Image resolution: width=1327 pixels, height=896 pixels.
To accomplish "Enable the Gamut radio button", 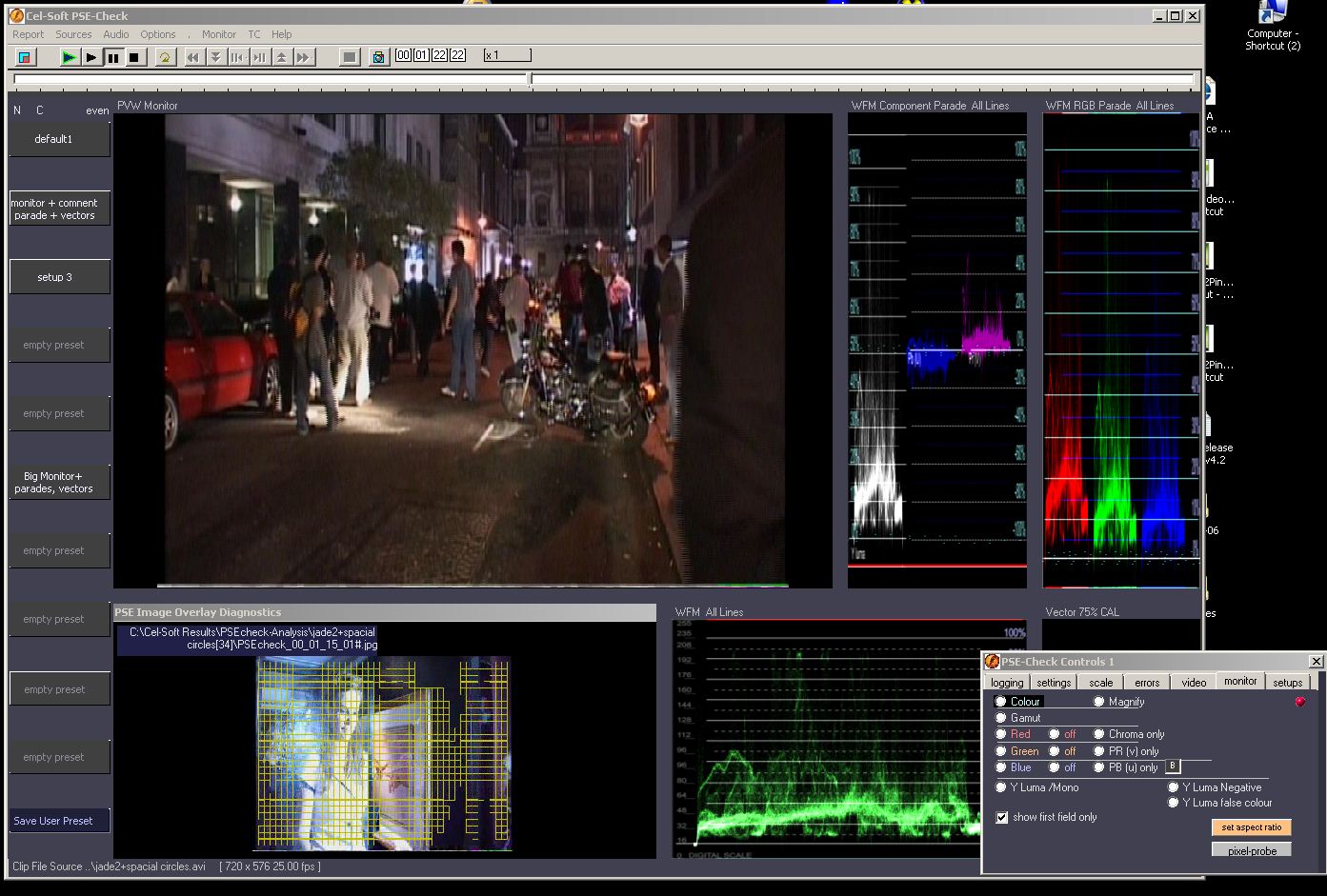I will click(1001, 718).
